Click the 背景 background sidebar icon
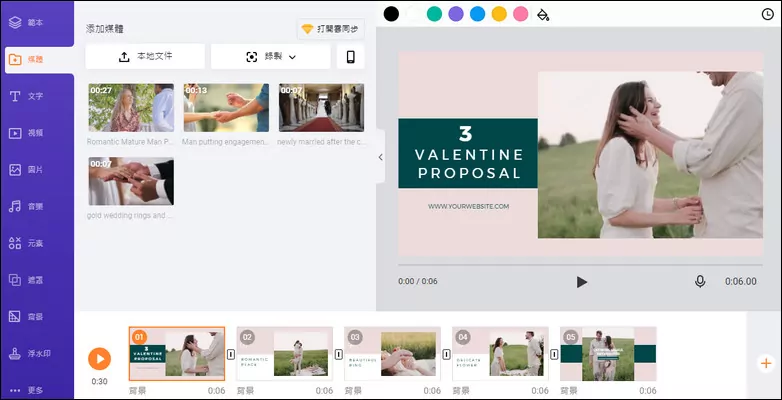The width and height of the screenshot is (782, 400). click(15, 317)
